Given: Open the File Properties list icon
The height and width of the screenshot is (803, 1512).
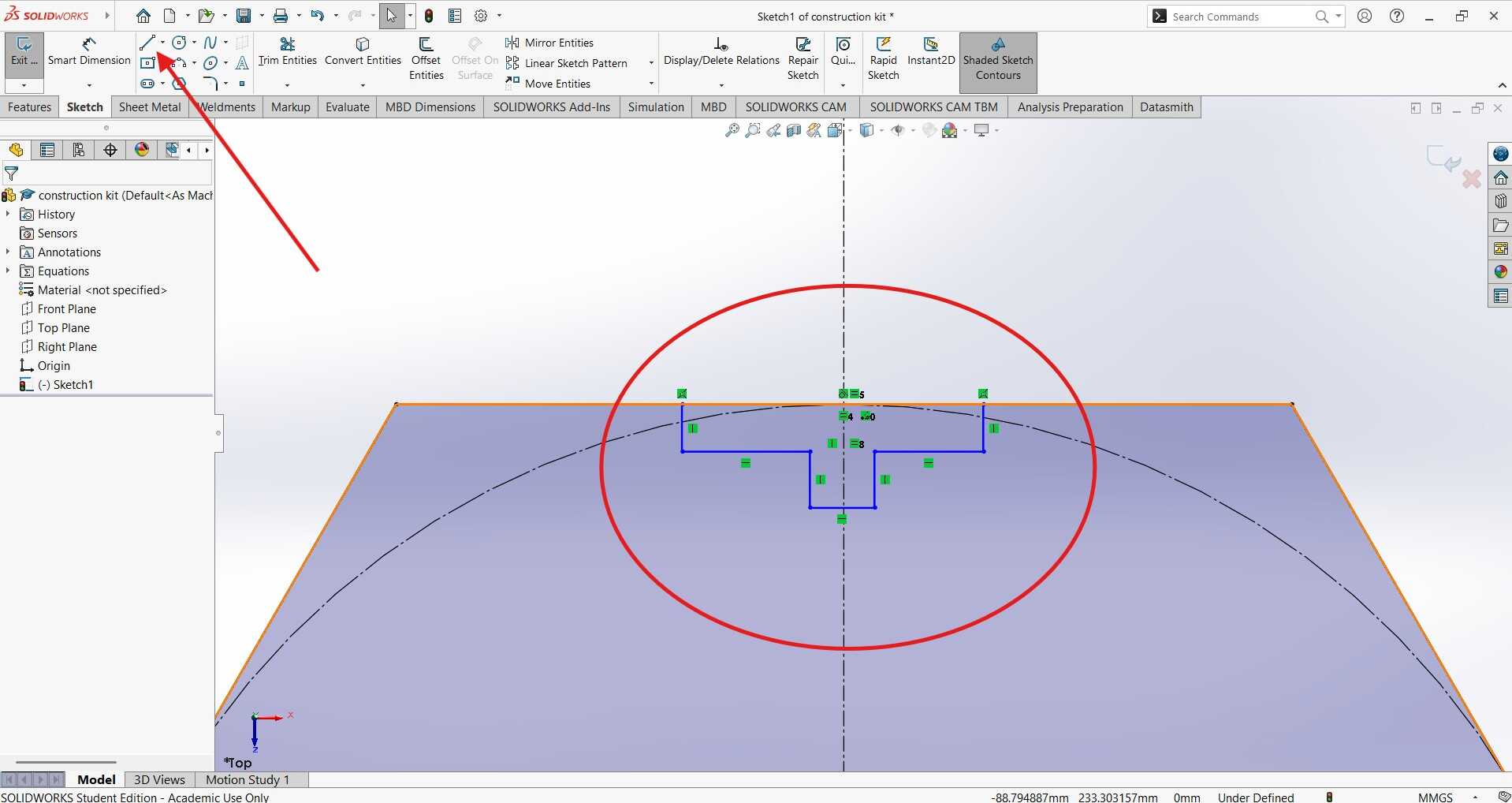Looking at the screenshot, I should [455, 16].
